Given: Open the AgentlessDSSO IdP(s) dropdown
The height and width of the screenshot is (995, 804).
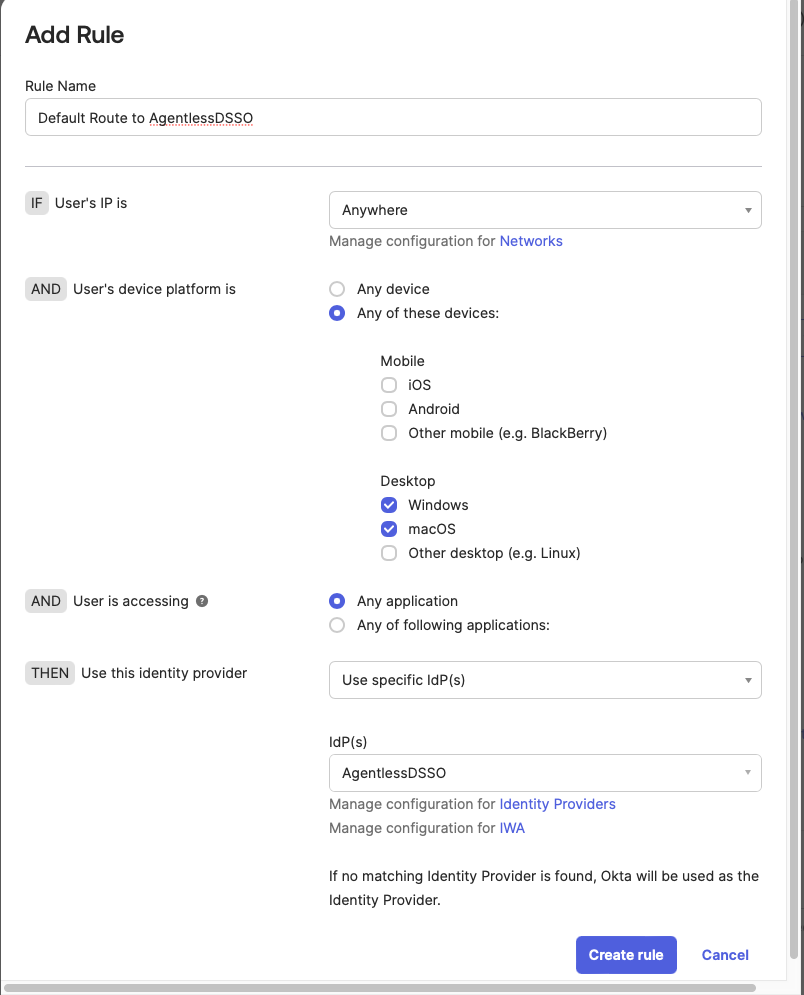Looking at the screenshot, I should coord(545,773).
